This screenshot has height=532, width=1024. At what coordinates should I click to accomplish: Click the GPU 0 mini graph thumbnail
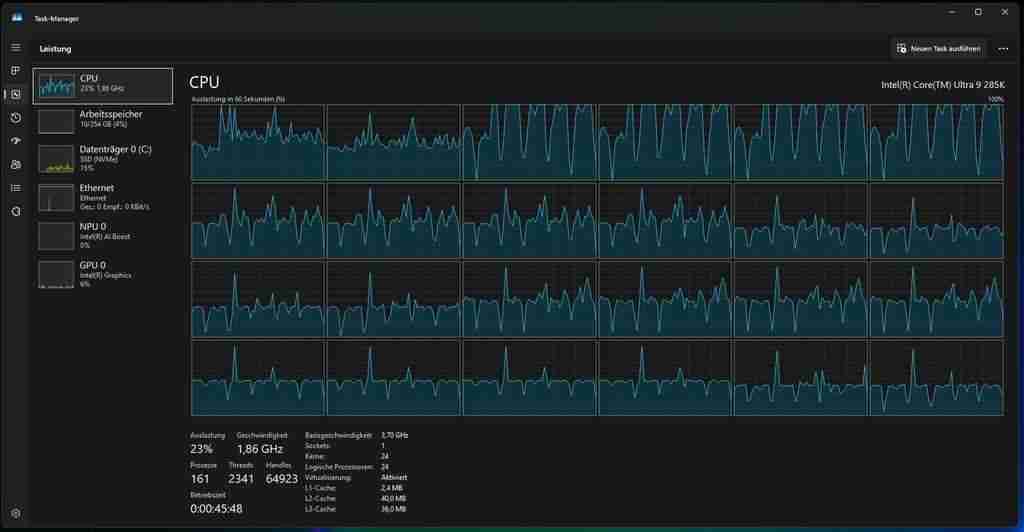56,275
